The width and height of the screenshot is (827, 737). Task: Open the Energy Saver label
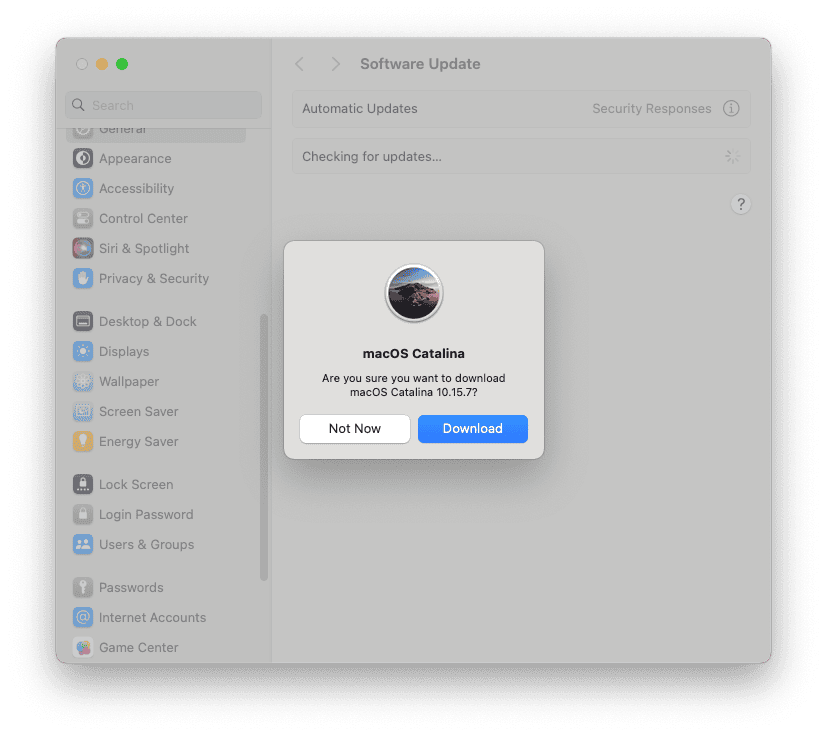click(139, 442)
